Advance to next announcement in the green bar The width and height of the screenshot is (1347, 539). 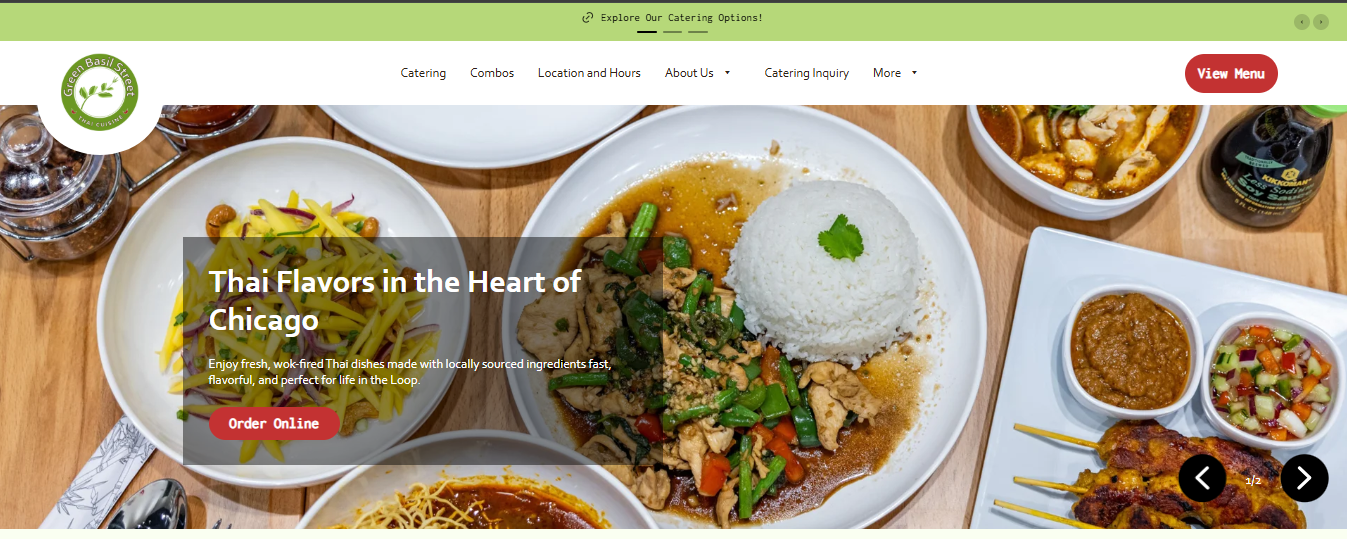1321,22
